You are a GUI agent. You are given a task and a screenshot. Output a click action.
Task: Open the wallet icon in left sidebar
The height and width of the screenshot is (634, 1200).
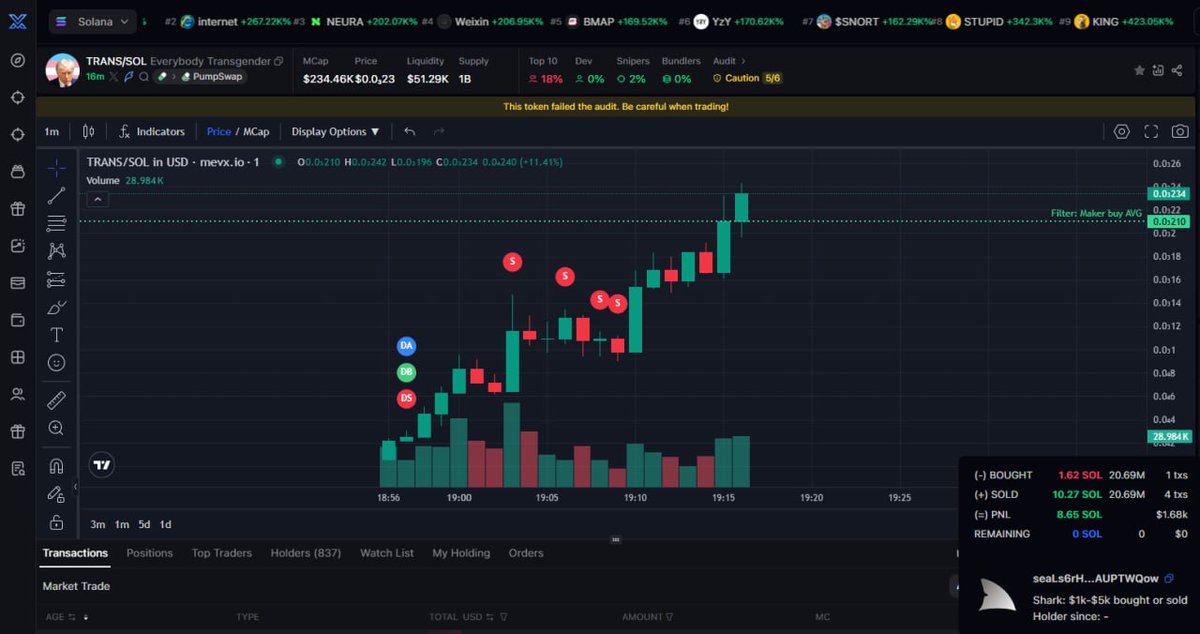(x=17, y=320)
